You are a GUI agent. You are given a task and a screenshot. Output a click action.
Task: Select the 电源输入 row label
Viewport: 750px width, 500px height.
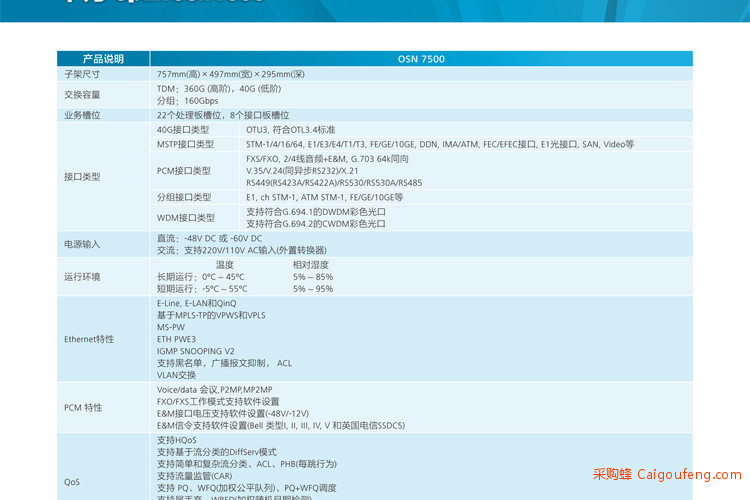tap(82, 244)
